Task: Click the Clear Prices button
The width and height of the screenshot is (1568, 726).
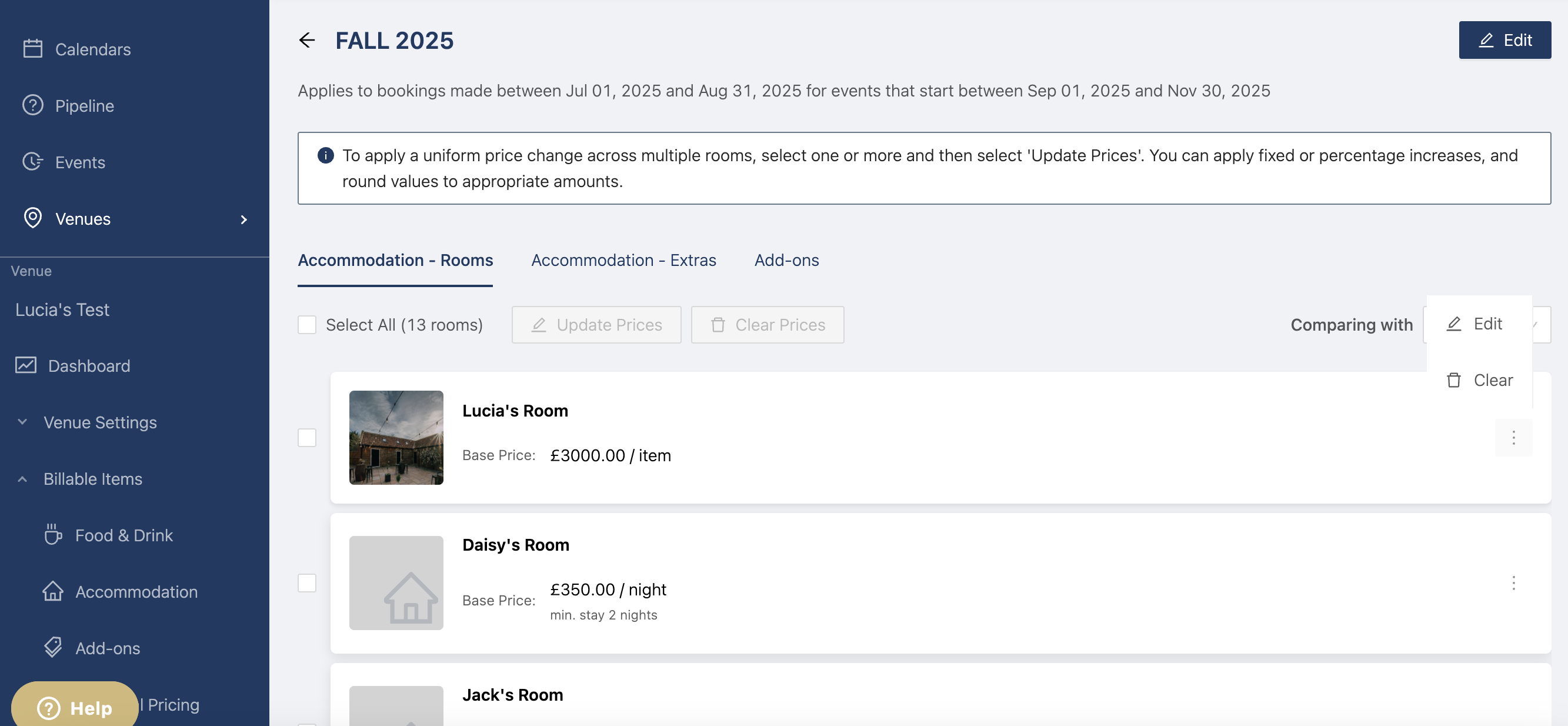Action: tap(767, 325)
